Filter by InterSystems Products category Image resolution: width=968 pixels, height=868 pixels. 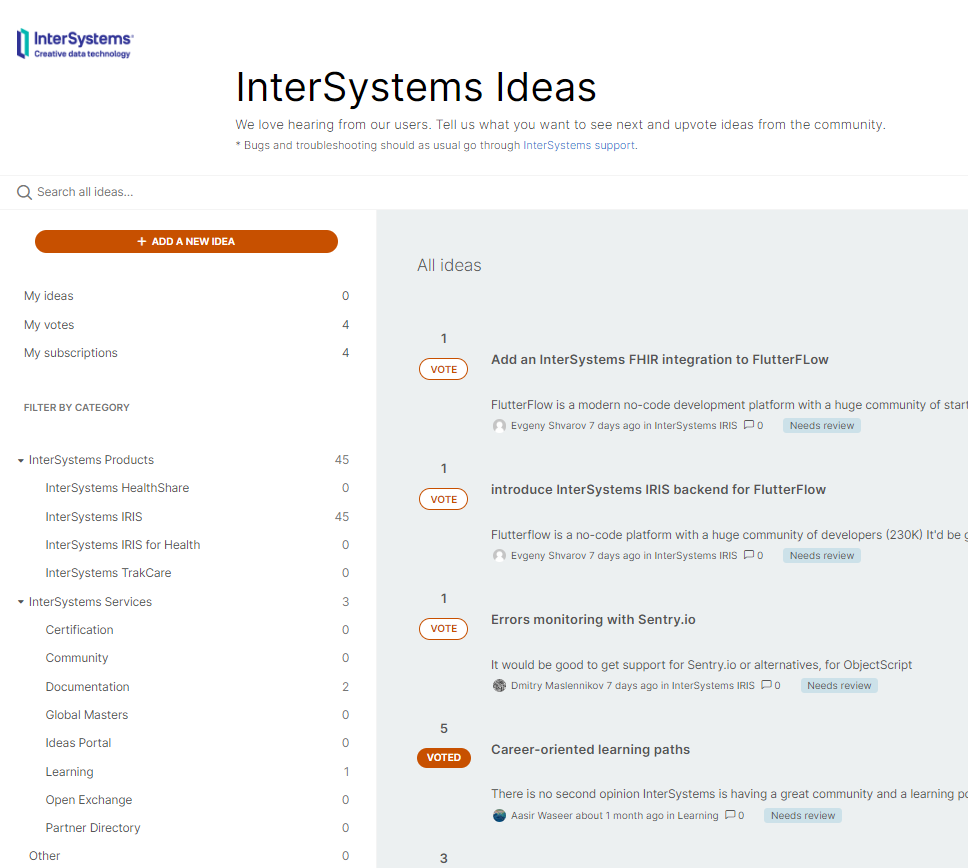91,460
